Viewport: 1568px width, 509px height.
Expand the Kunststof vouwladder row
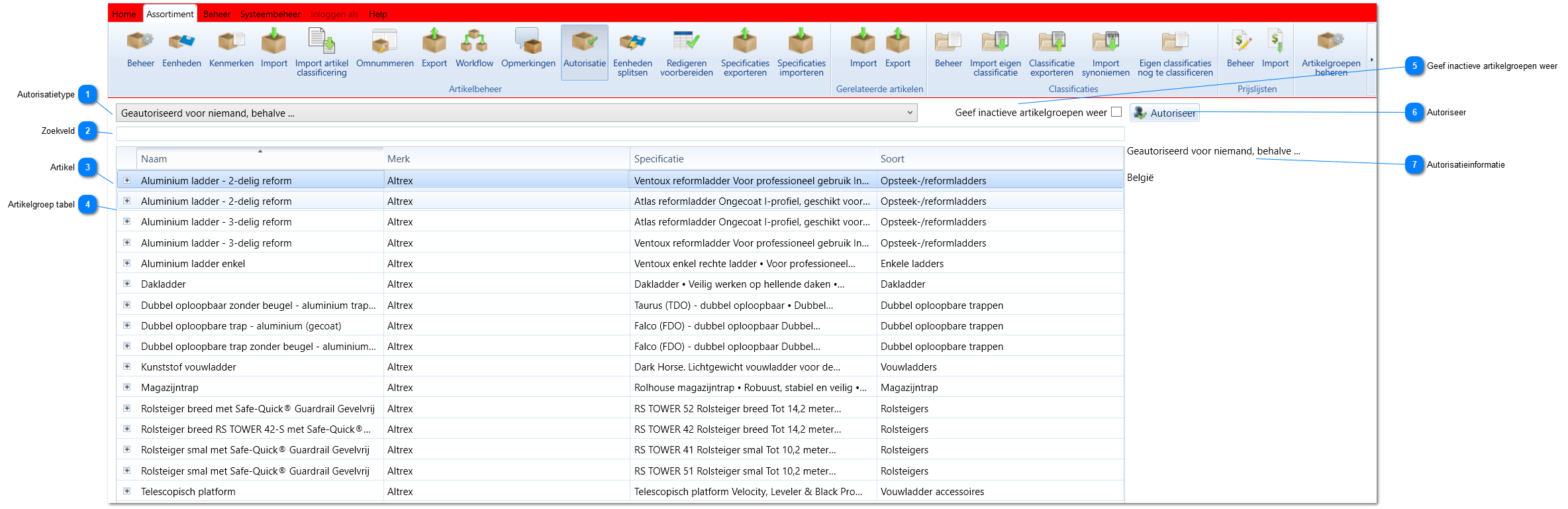tap(126, 367)
